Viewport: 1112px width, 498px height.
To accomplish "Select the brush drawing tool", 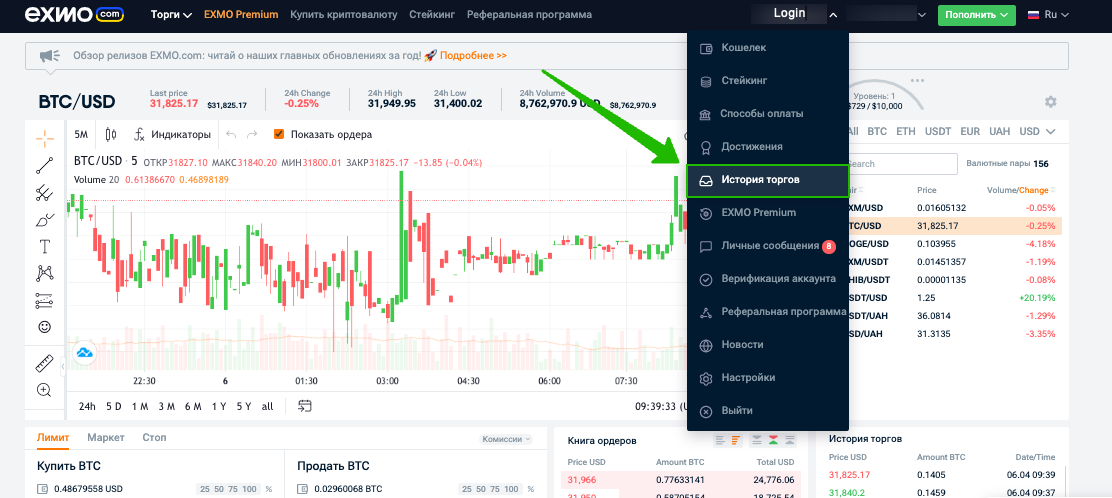I will [x=45, y=219].
